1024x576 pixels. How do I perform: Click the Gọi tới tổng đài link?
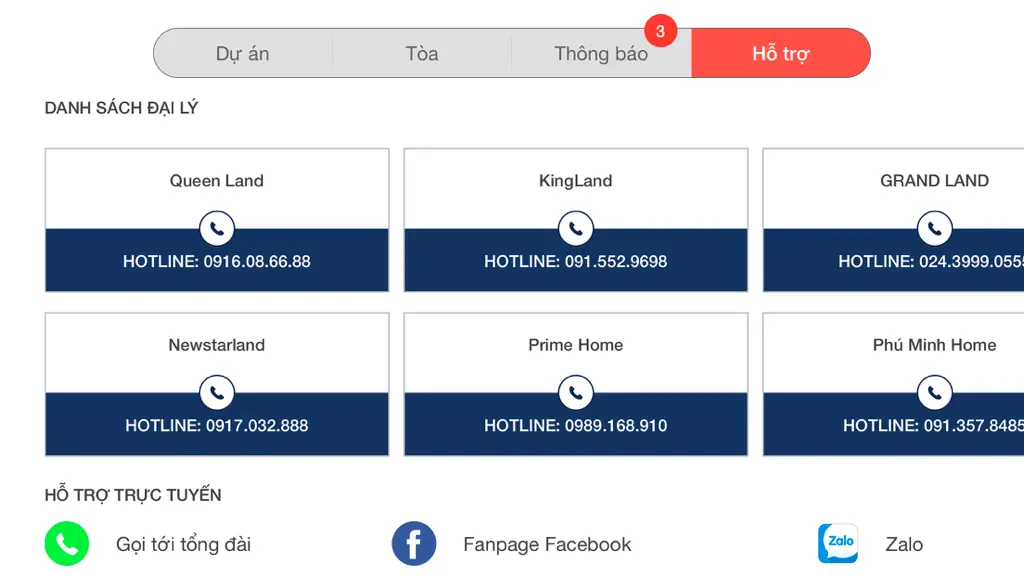(x=184, y=545)
